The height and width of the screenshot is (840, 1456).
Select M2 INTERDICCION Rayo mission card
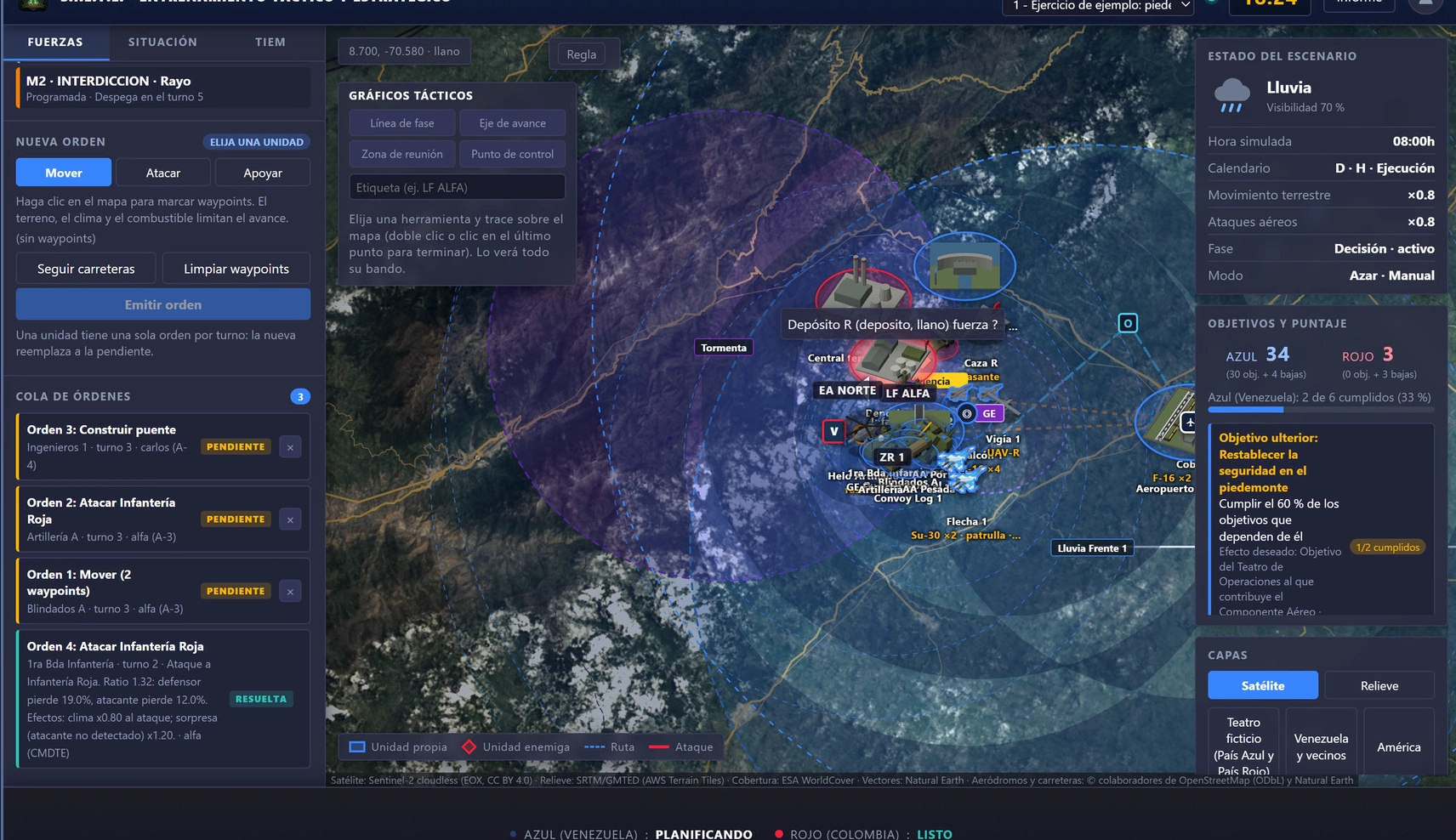(163, 88)
